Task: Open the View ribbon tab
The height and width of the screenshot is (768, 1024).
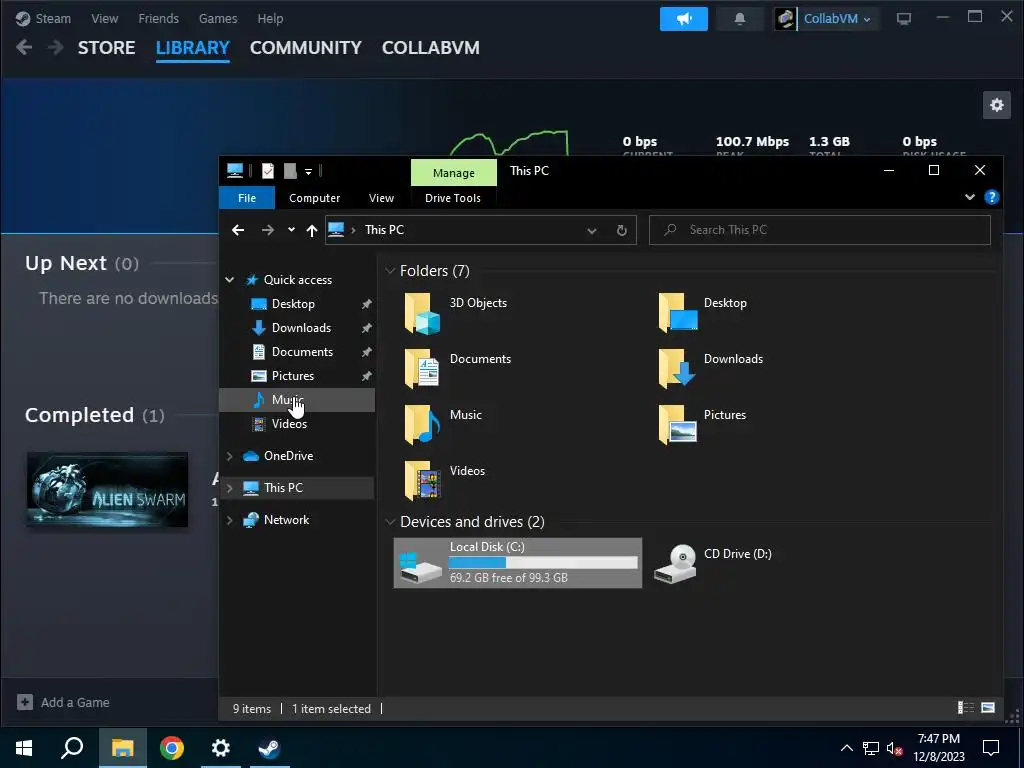Action: coord(381,198)
